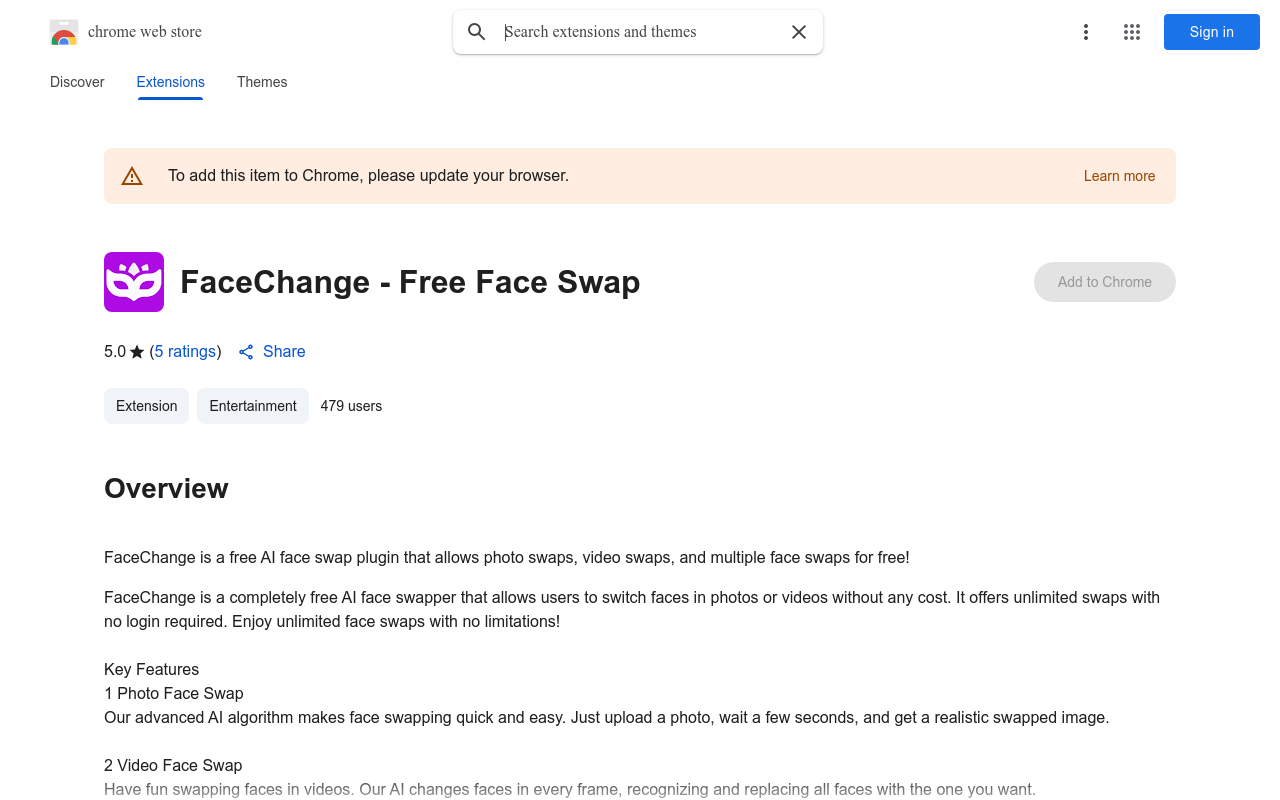Click the FaceChange extension icon
This screenshot has height=800, width=1280.
(x=133, y=282)
